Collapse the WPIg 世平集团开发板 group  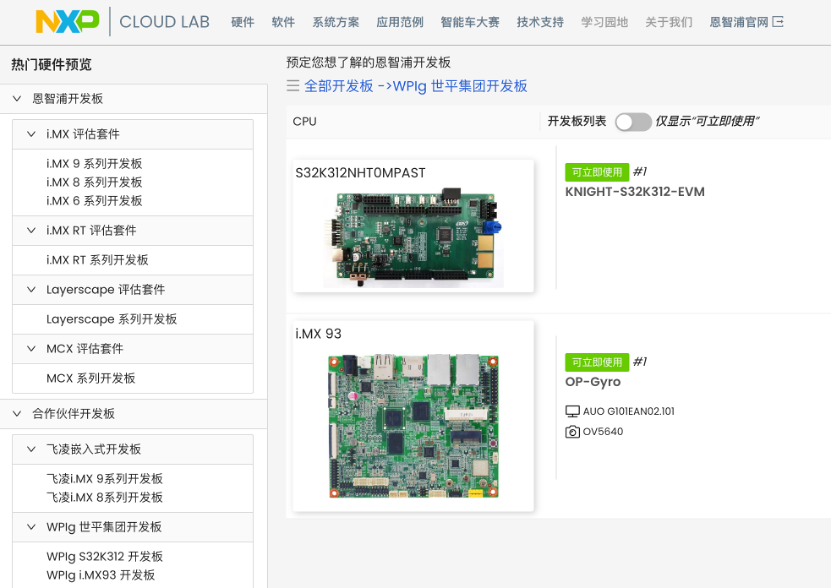[x=31, y=527]
